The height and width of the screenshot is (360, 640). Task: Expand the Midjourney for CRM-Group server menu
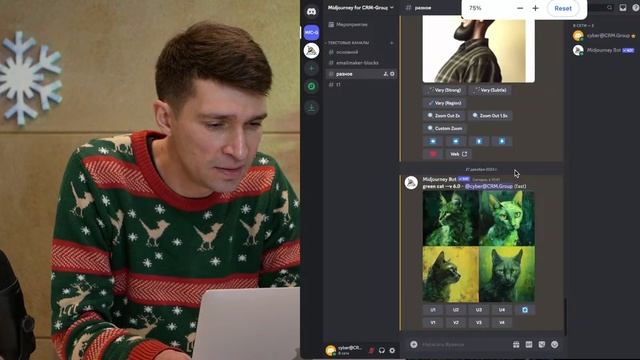361,7
